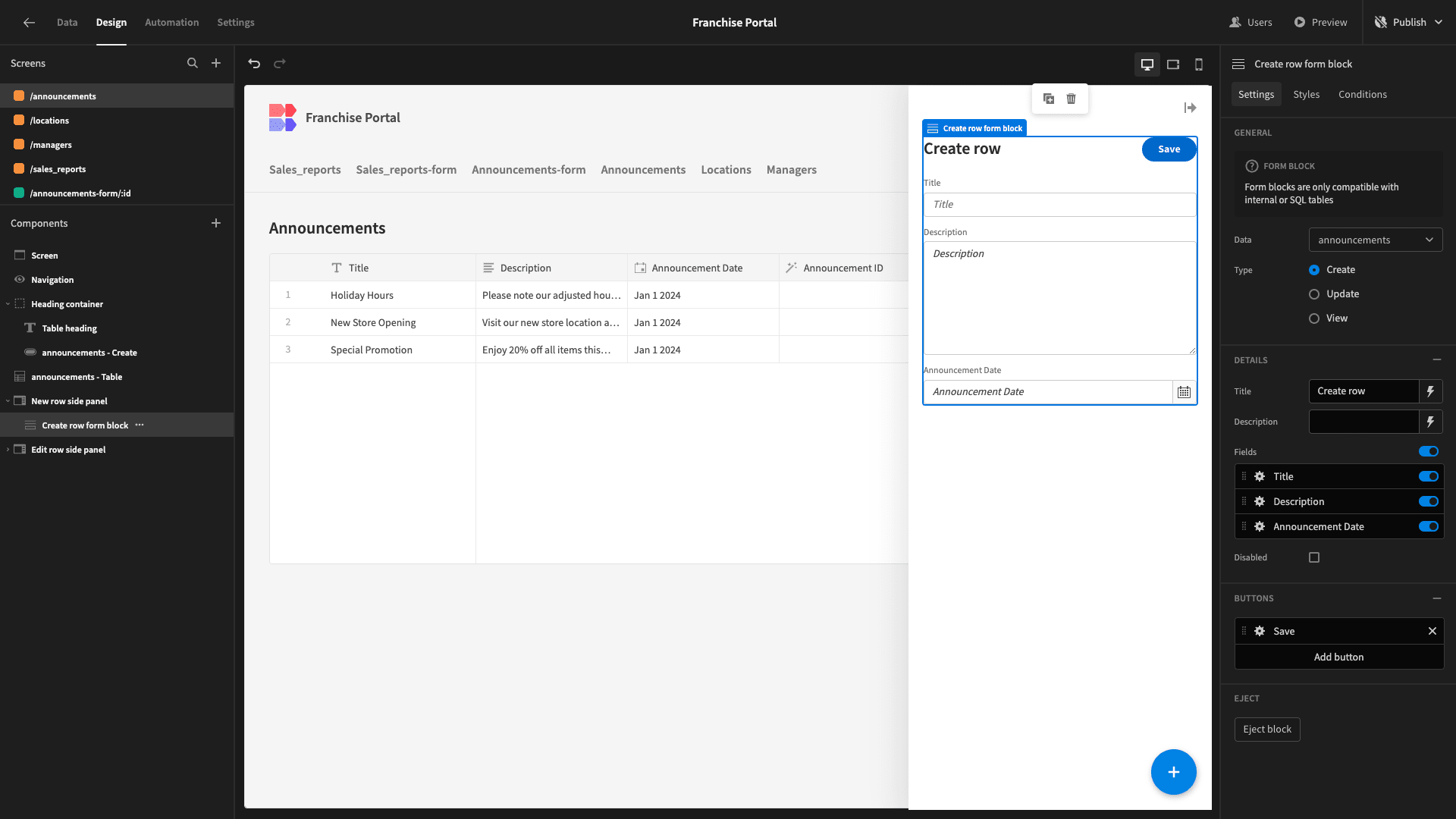
Task: Add a new screen with plus icon
Action: click(x=216, y=64)
